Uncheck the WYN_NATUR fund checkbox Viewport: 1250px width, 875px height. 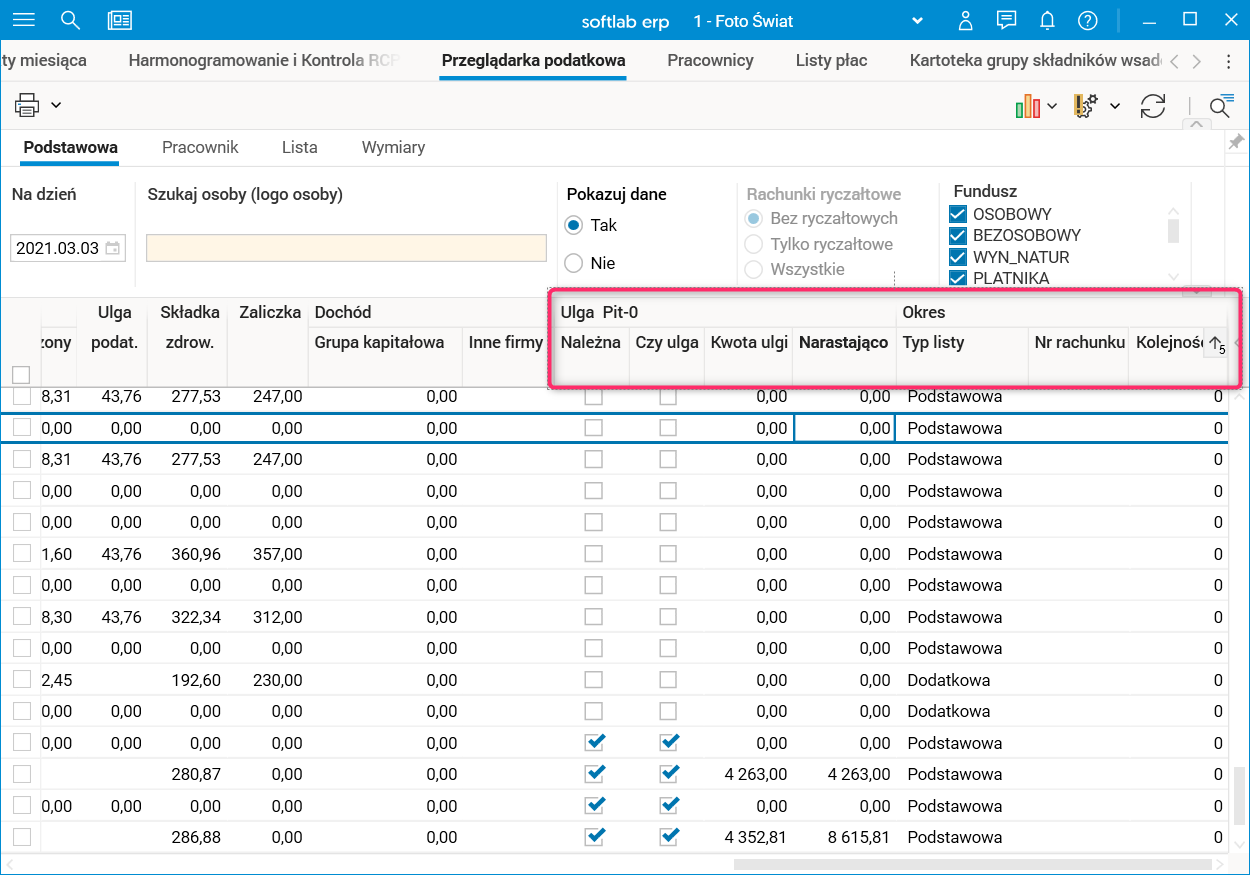(x=958, y=257)
